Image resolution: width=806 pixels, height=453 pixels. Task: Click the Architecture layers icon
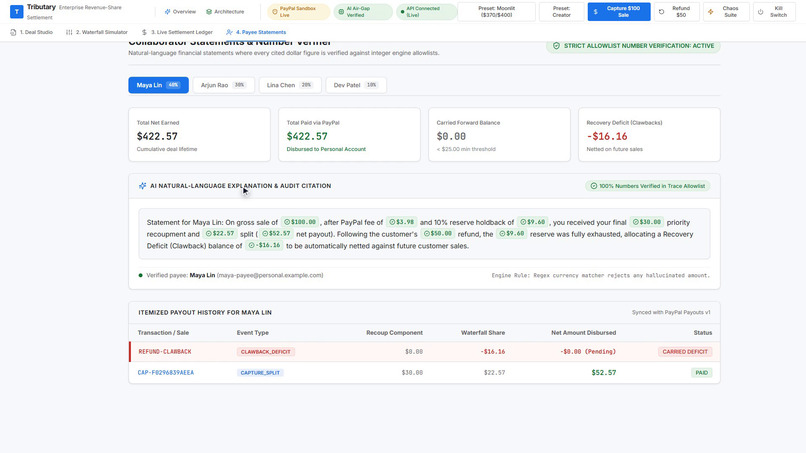click(x=209, y=11)
